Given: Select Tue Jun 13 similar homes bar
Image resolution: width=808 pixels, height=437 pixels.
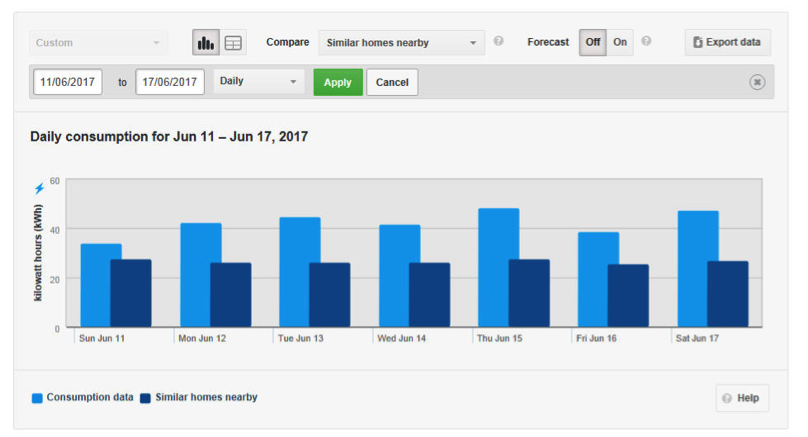Looking at the screenshot, I should tap(330, 295).
